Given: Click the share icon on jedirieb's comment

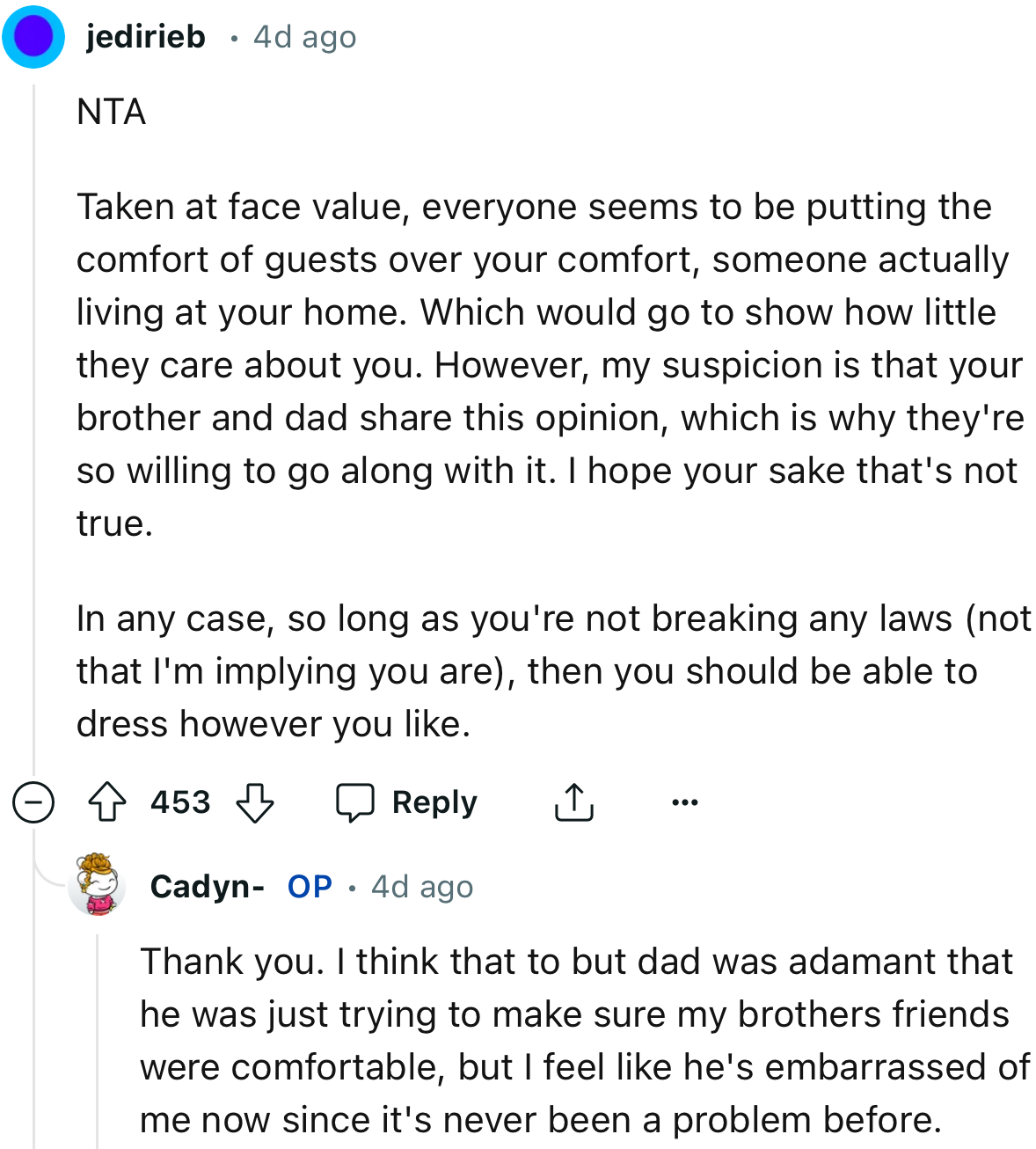Looking at the screenshot, I should [574, 801].
